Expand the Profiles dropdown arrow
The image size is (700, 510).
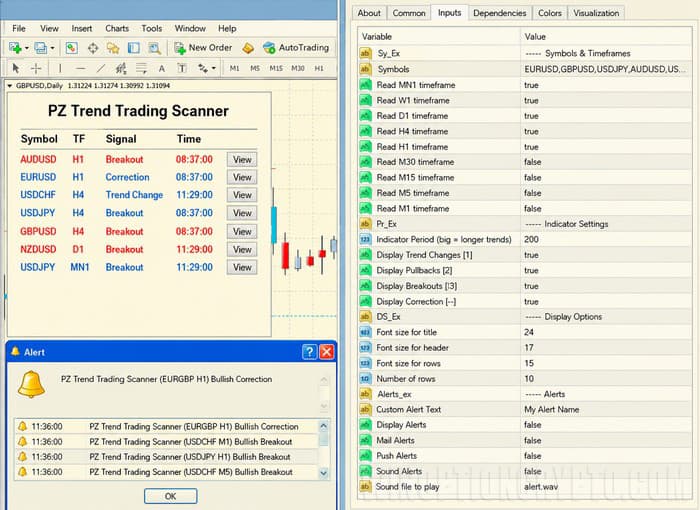[53, 48]
